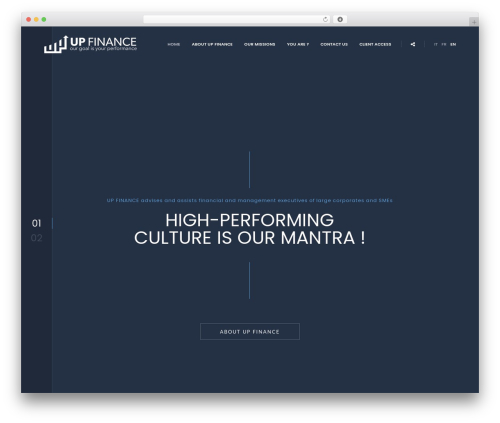Open YOU ARE ? menu item

(x=298, y=44)
